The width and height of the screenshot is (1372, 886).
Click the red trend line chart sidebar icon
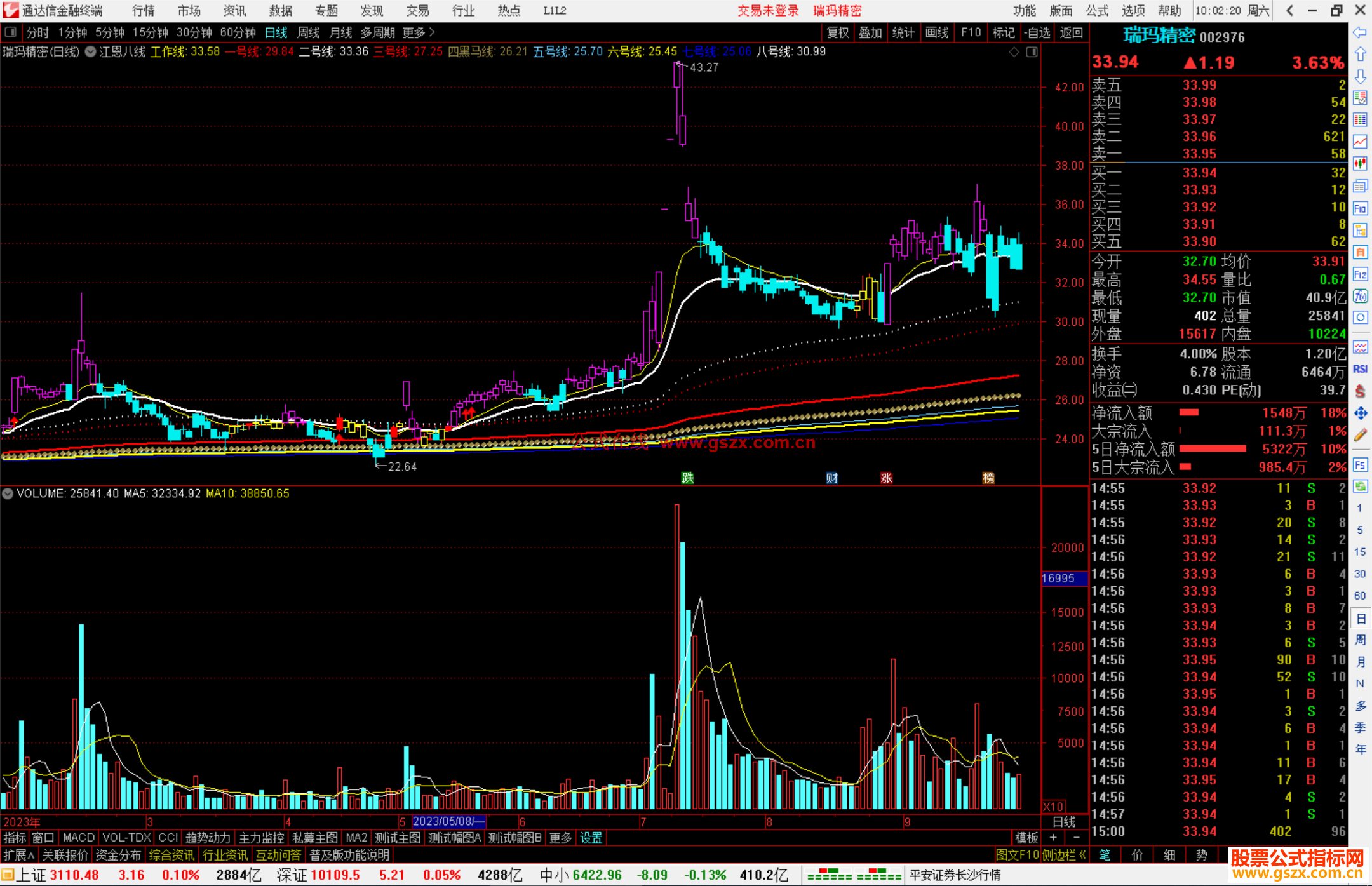(1360, 141)
